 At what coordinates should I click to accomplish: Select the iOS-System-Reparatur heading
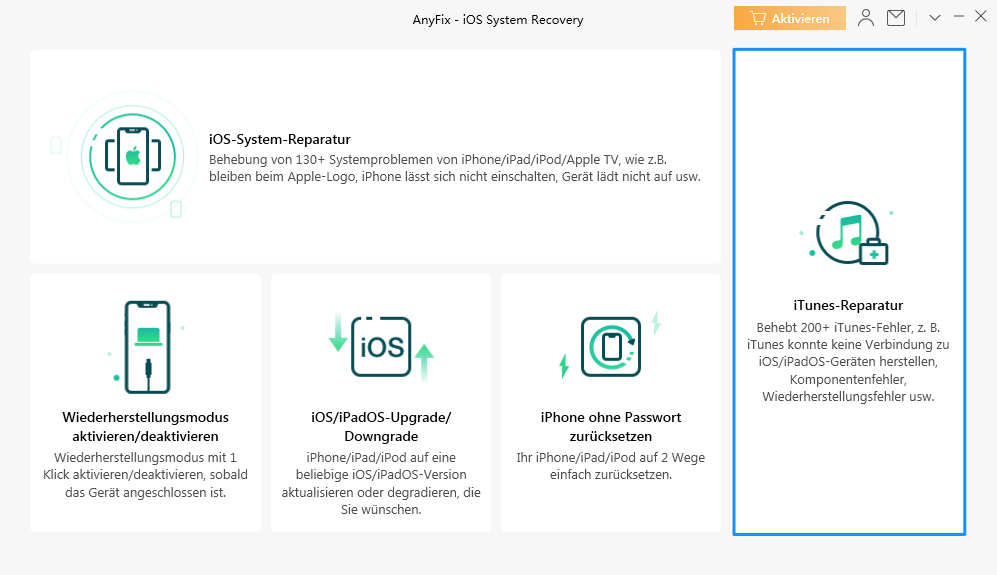[x=280, y=139]
